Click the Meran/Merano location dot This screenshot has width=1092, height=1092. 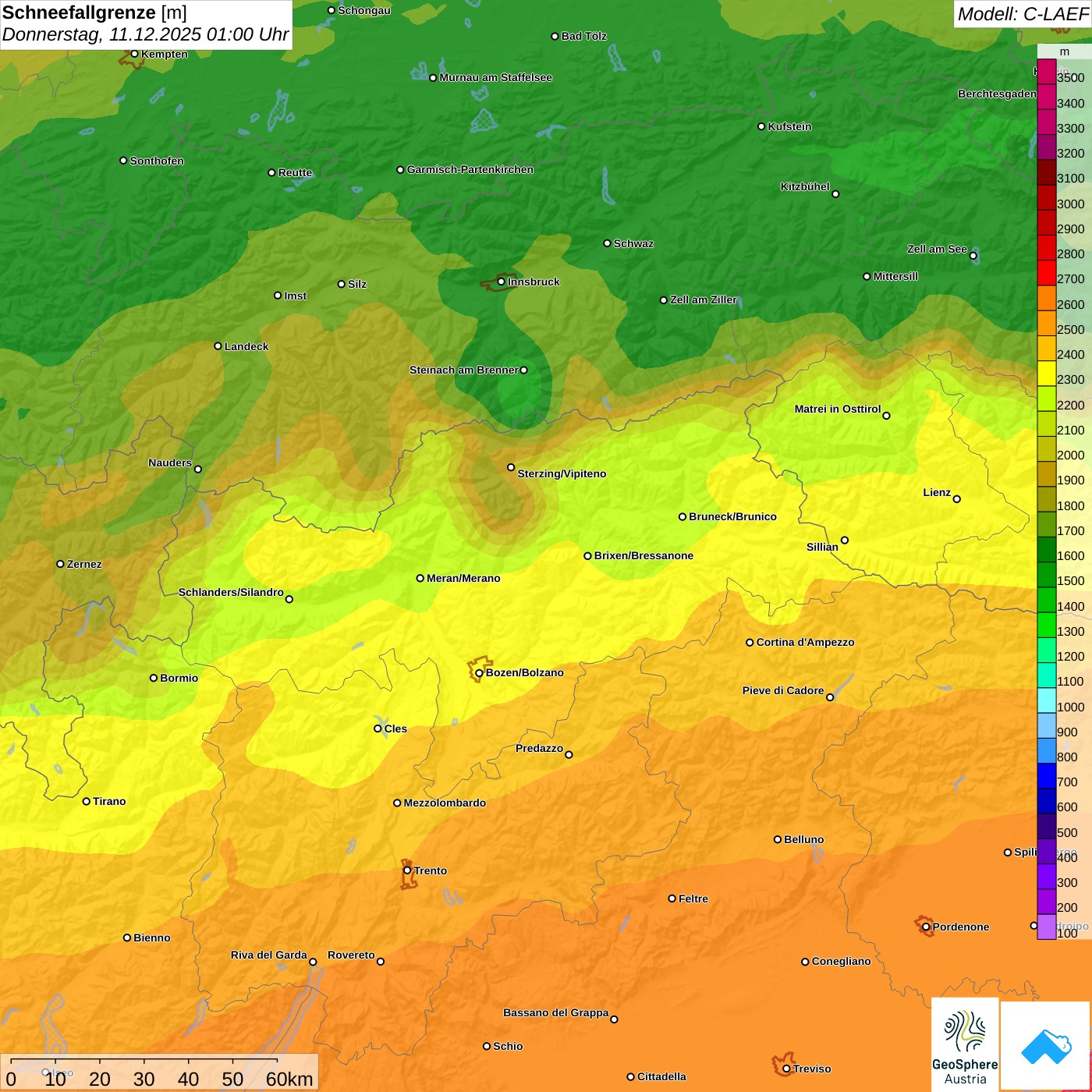click(x=420, y=578)
